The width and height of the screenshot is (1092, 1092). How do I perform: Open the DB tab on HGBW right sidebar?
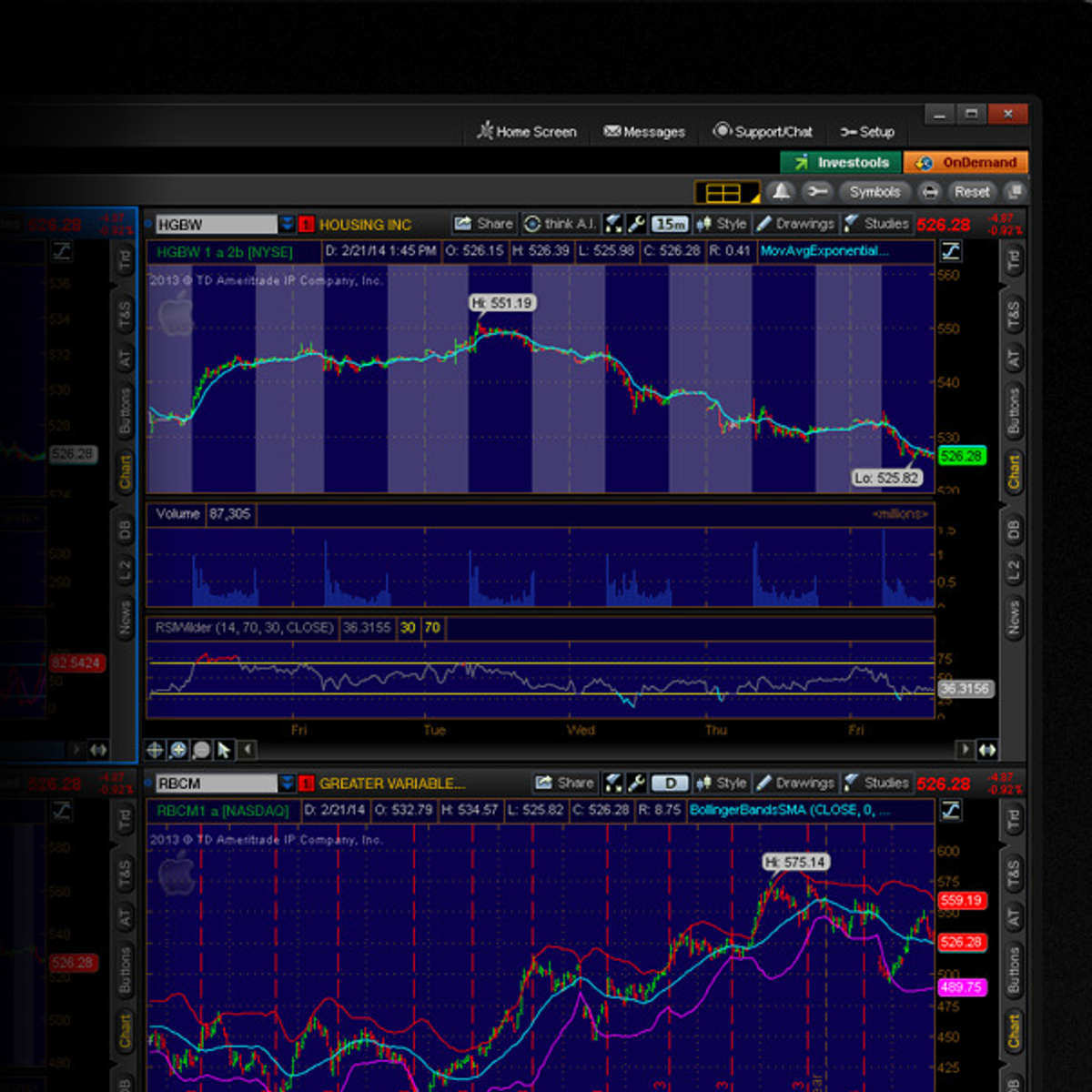point(1013,531)
